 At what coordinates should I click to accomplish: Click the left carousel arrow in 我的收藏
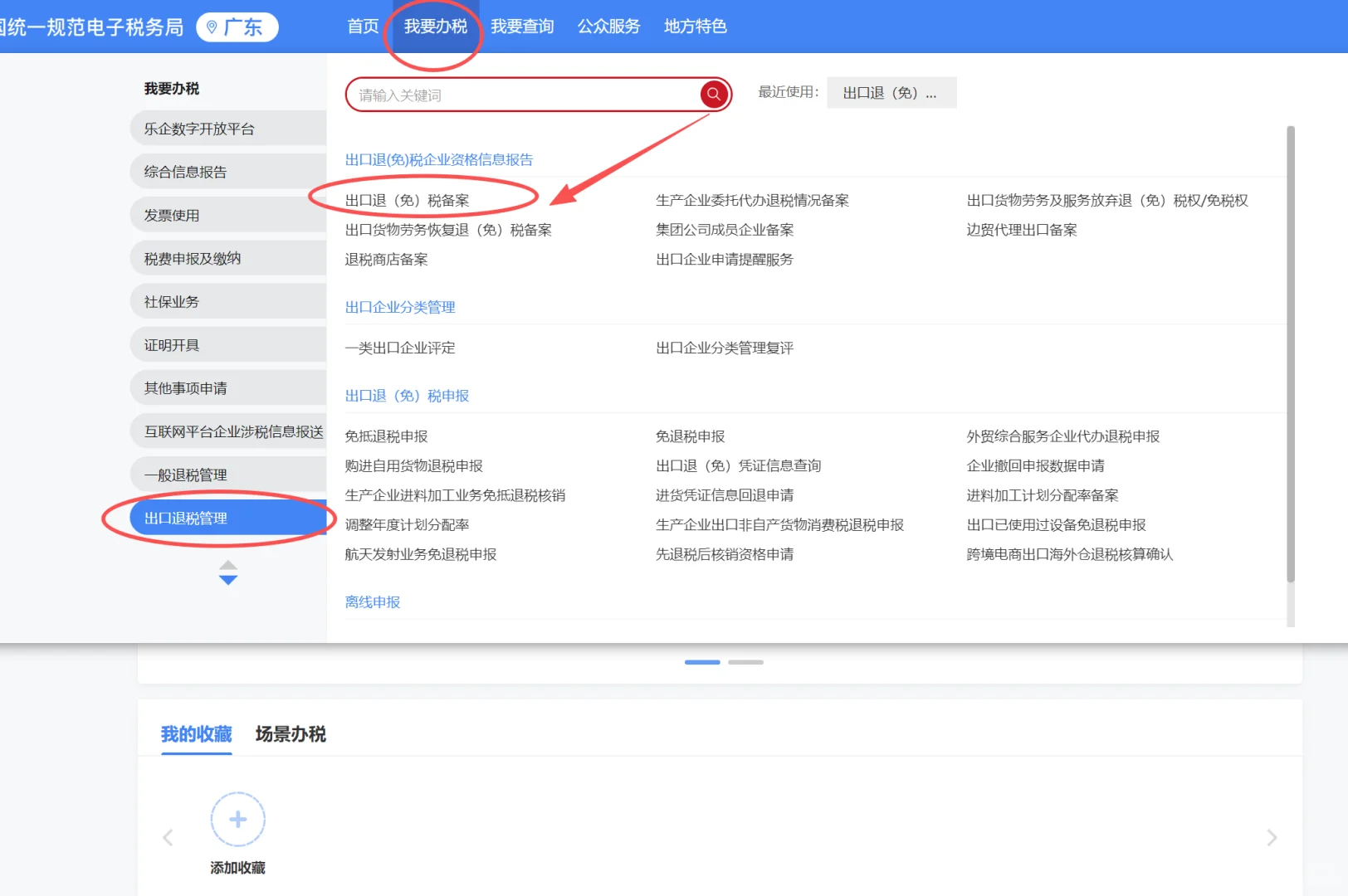coord(168,838)
